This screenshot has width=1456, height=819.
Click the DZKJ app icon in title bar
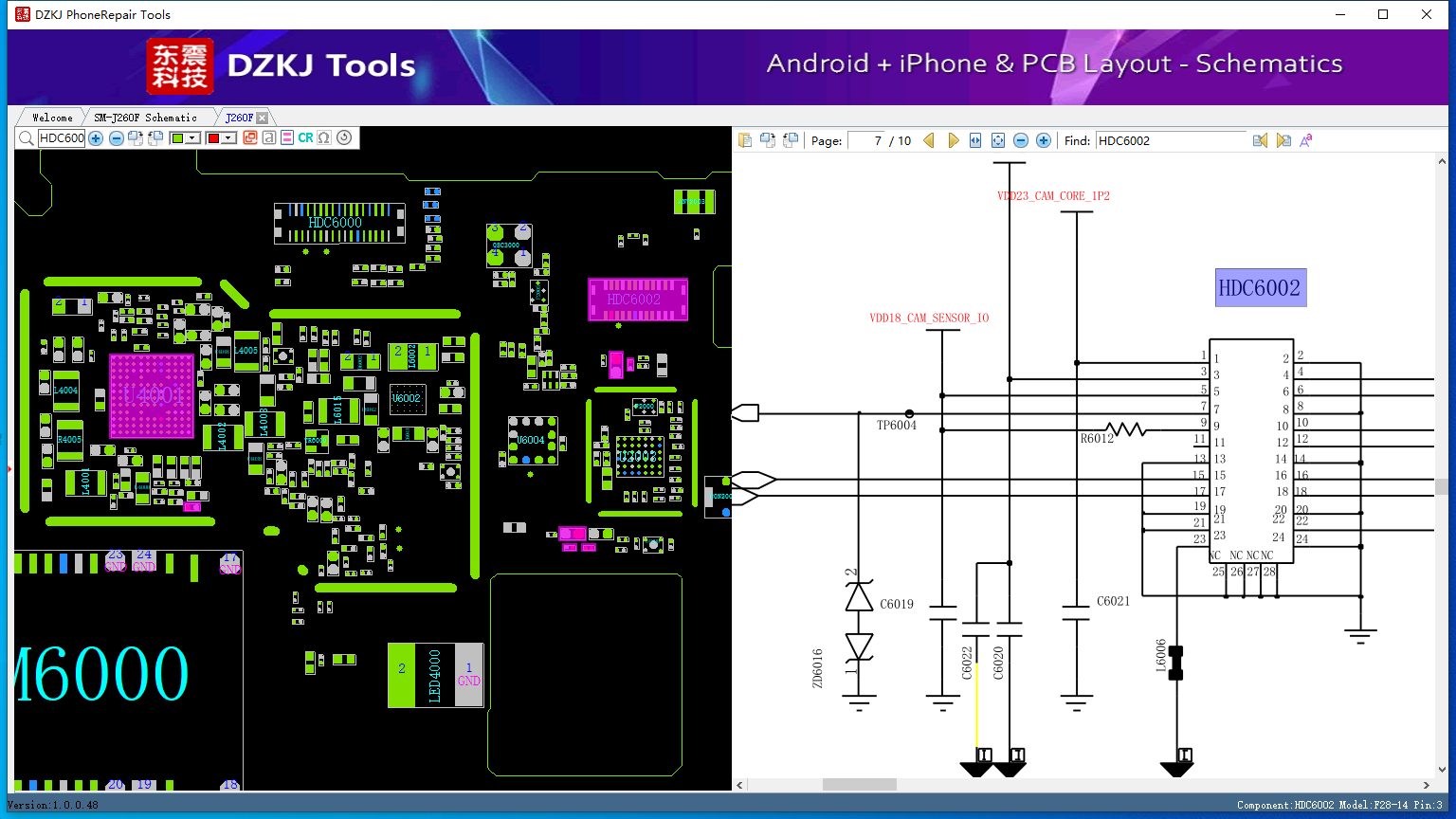22,14
